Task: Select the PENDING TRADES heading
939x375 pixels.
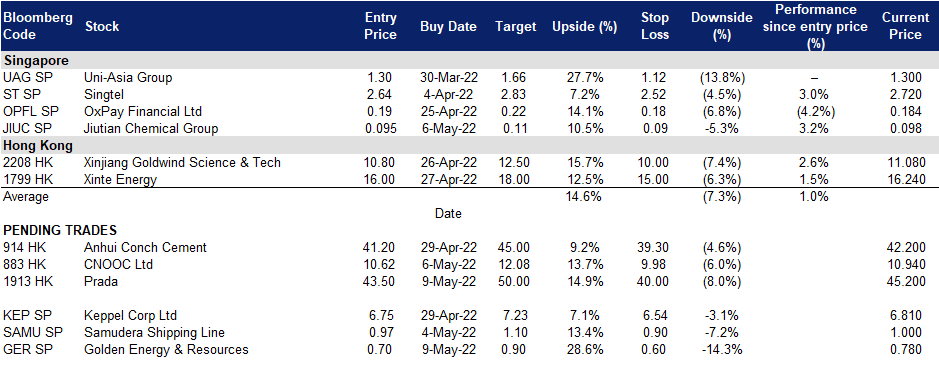Action: pos(60,230)
